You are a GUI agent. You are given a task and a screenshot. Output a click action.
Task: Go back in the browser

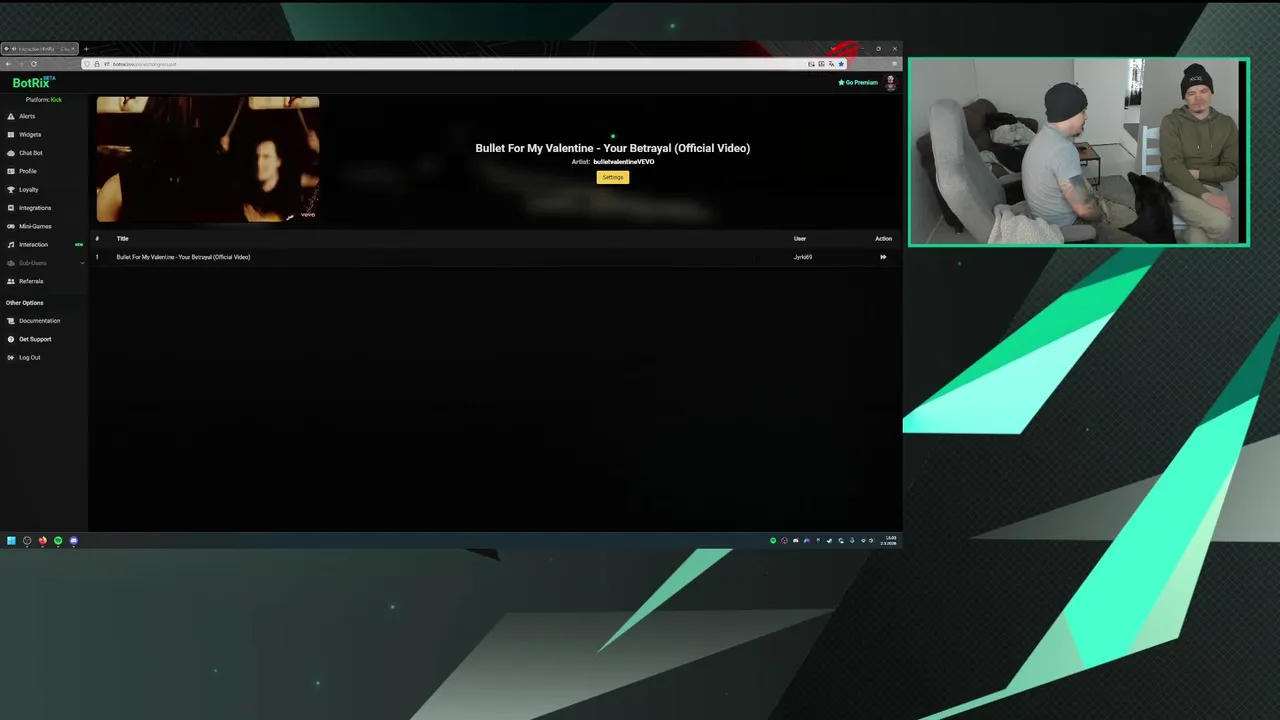pos(8,64)
